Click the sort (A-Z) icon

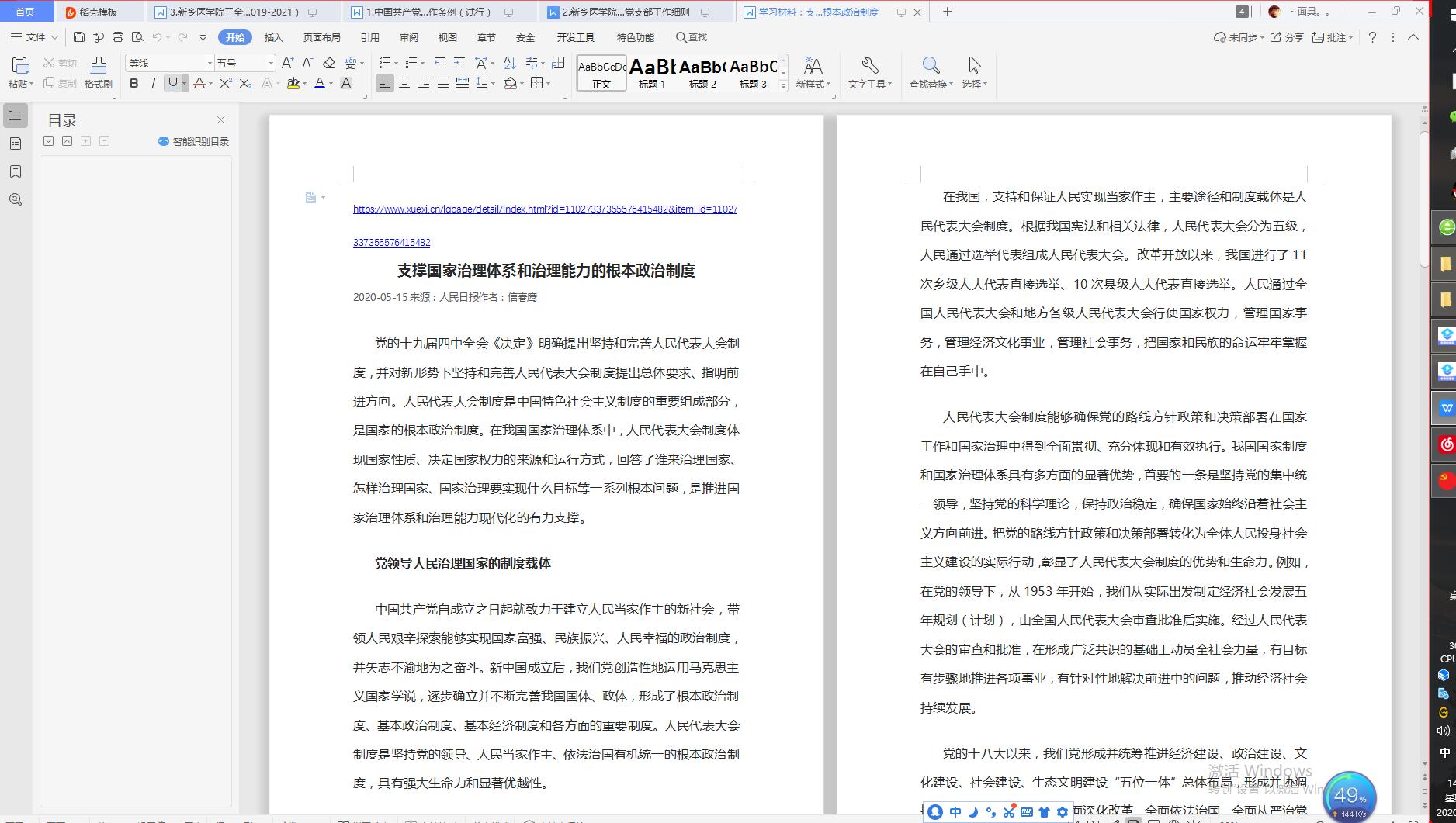pyautogui.click(x=509, y=63)
